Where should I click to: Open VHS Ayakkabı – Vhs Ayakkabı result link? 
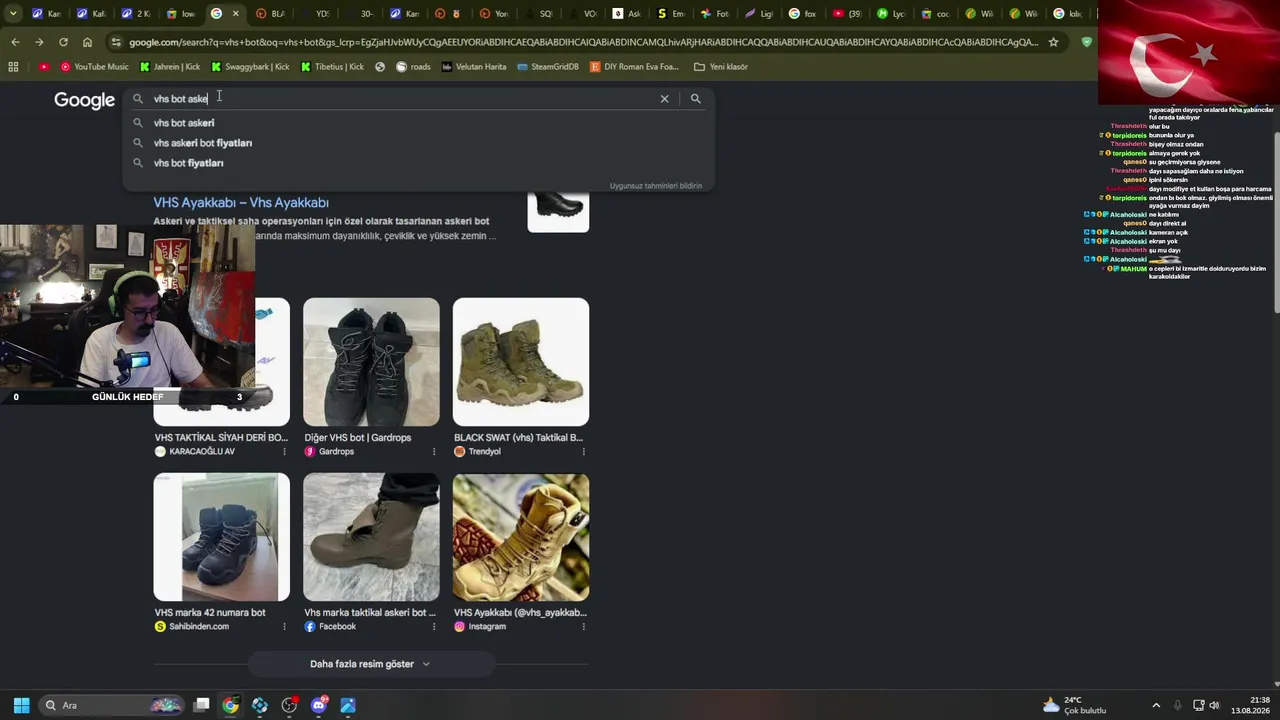point(241,203)
